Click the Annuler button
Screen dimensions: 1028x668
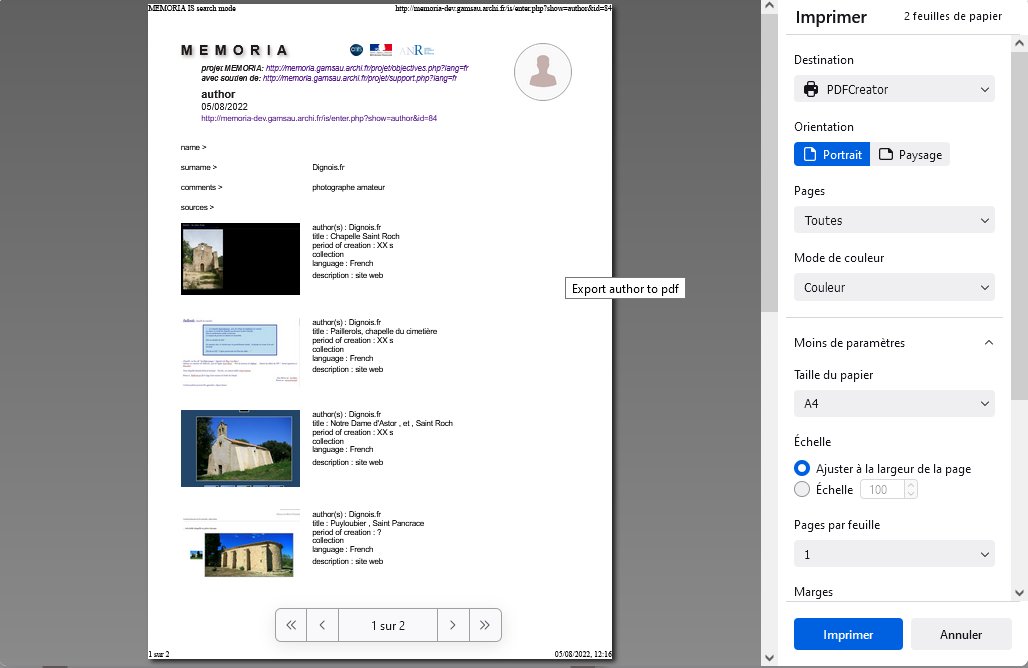[961, 634]
